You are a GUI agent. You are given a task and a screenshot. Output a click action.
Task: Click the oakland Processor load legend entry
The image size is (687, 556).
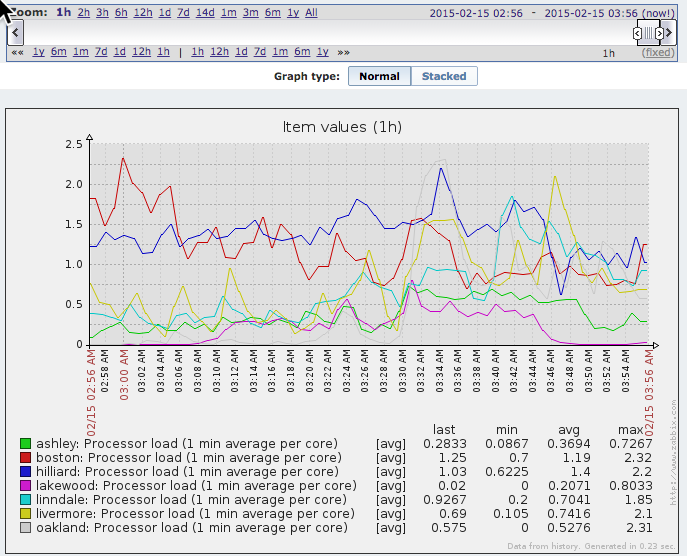[191, 527]
